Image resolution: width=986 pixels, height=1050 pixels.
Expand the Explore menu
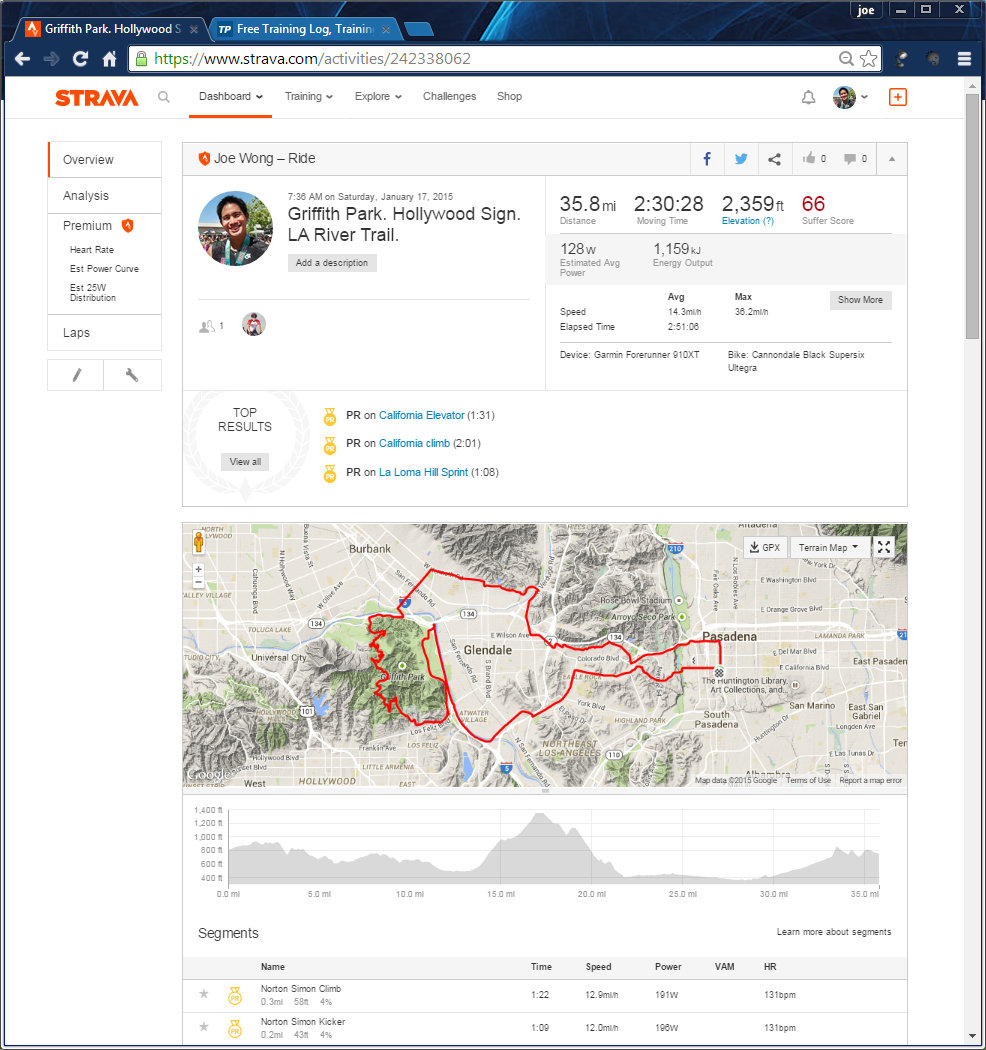point(378,97)
